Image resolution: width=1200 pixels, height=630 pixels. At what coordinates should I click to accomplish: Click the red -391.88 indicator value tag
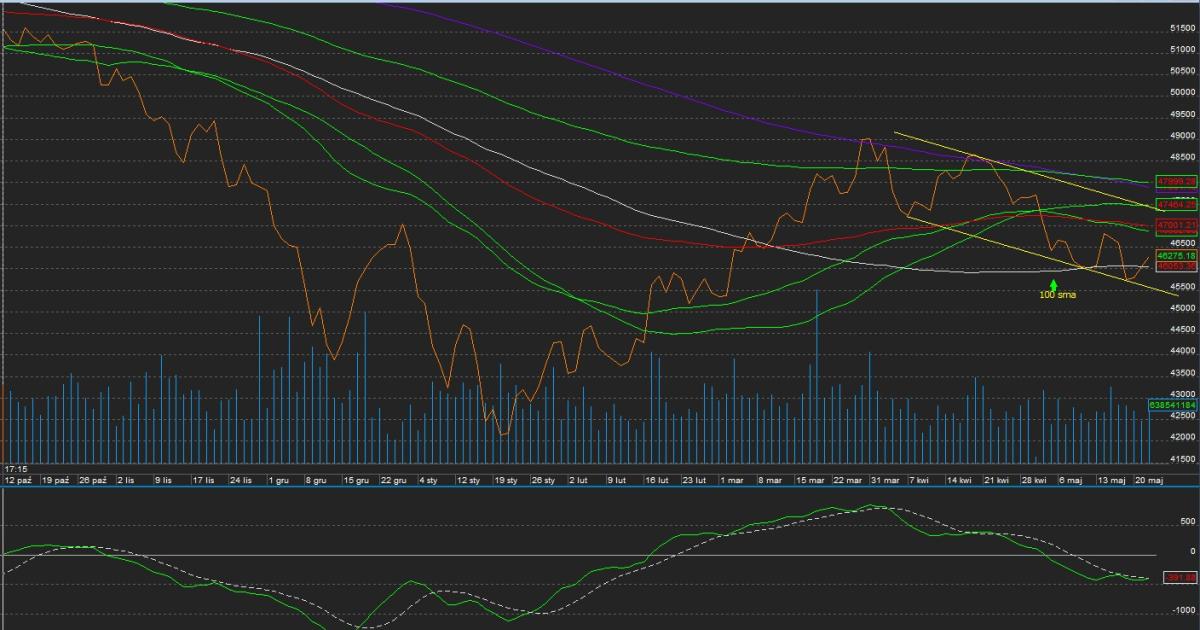point(1179,578)
